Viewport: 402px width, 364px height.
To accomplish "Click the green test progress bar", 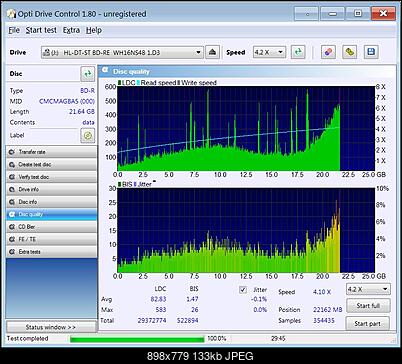I will pyautogui.click(x=137, y=339).
